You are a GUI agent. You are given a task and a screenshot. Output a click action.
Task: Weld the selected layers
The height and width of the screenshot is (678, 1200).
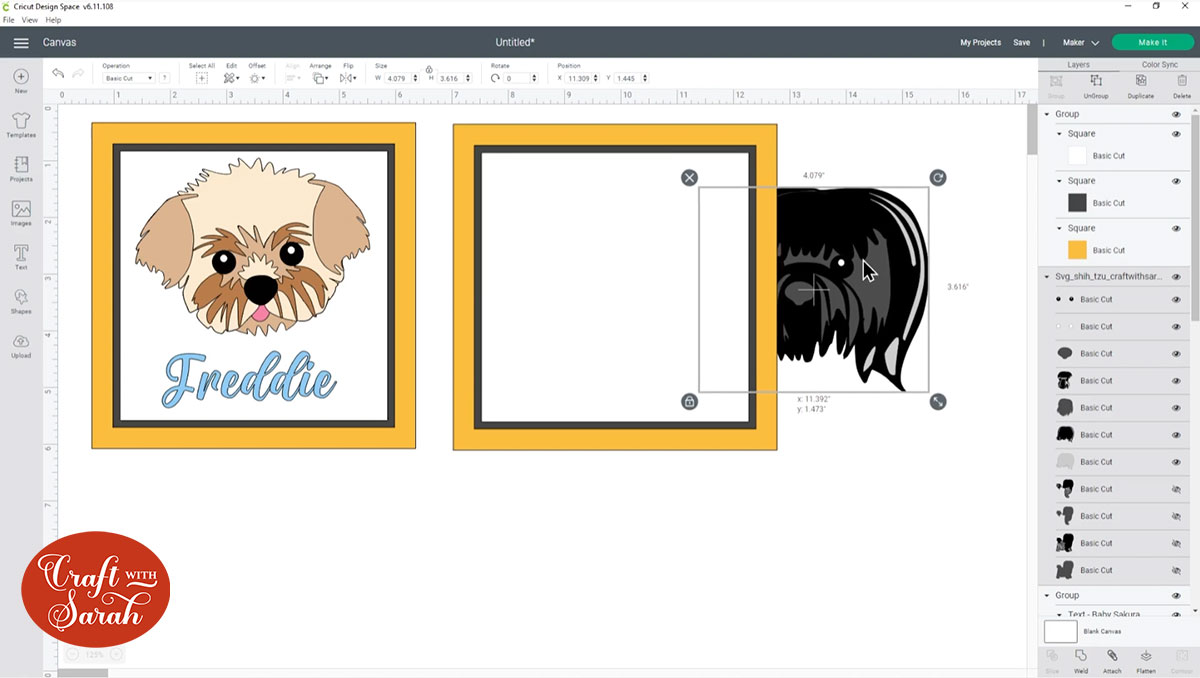tap(1081, 659)
